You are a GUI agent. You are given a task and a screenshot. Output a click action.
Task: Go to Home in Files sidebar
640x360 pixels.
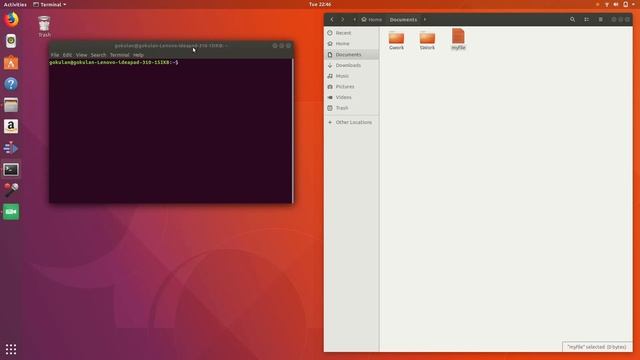pyautogui.click(x=351, y=44)
